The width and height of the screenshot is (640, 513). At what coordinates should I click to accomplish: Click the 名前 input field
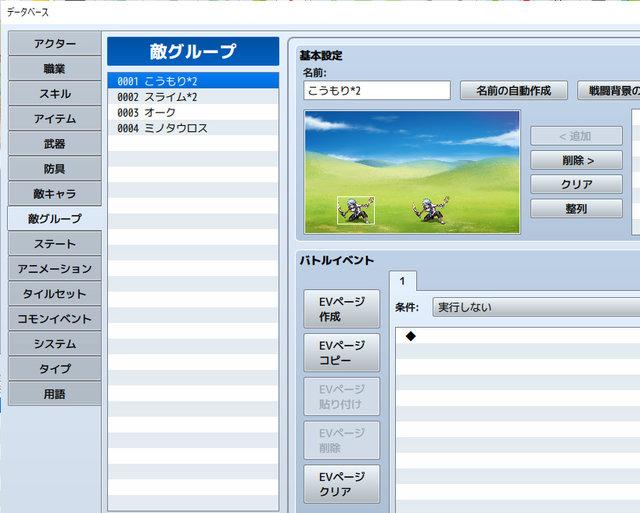377,90
